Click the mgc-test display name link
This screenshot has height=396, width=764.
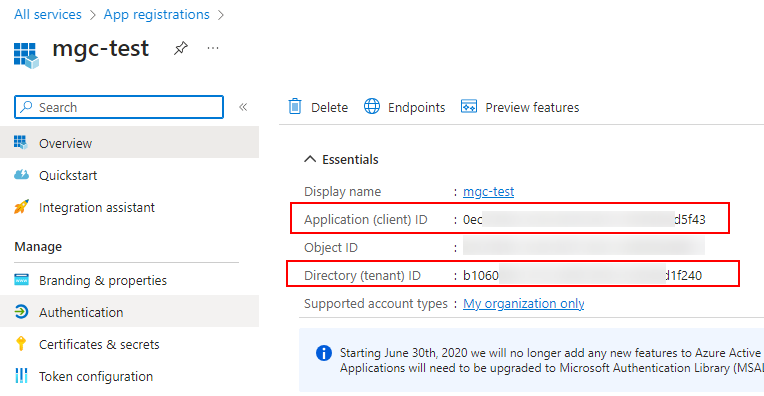(488, 191)
